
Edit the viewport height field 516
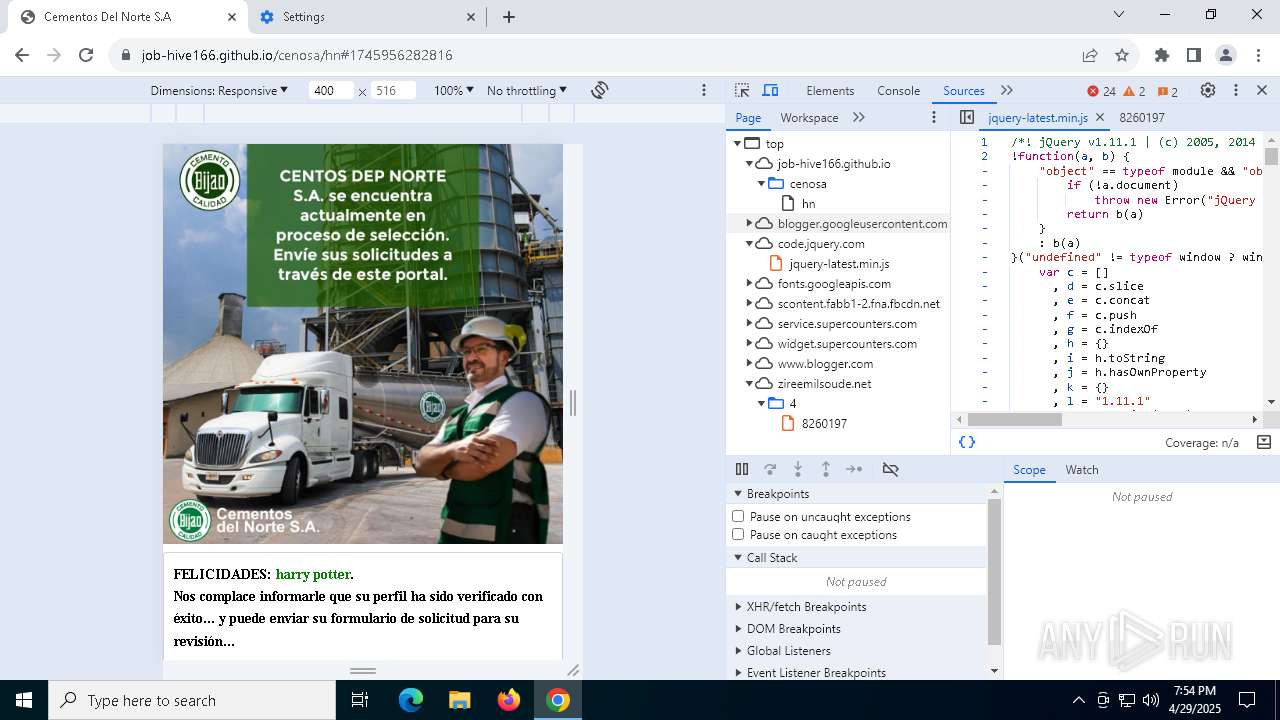point(393,90)
